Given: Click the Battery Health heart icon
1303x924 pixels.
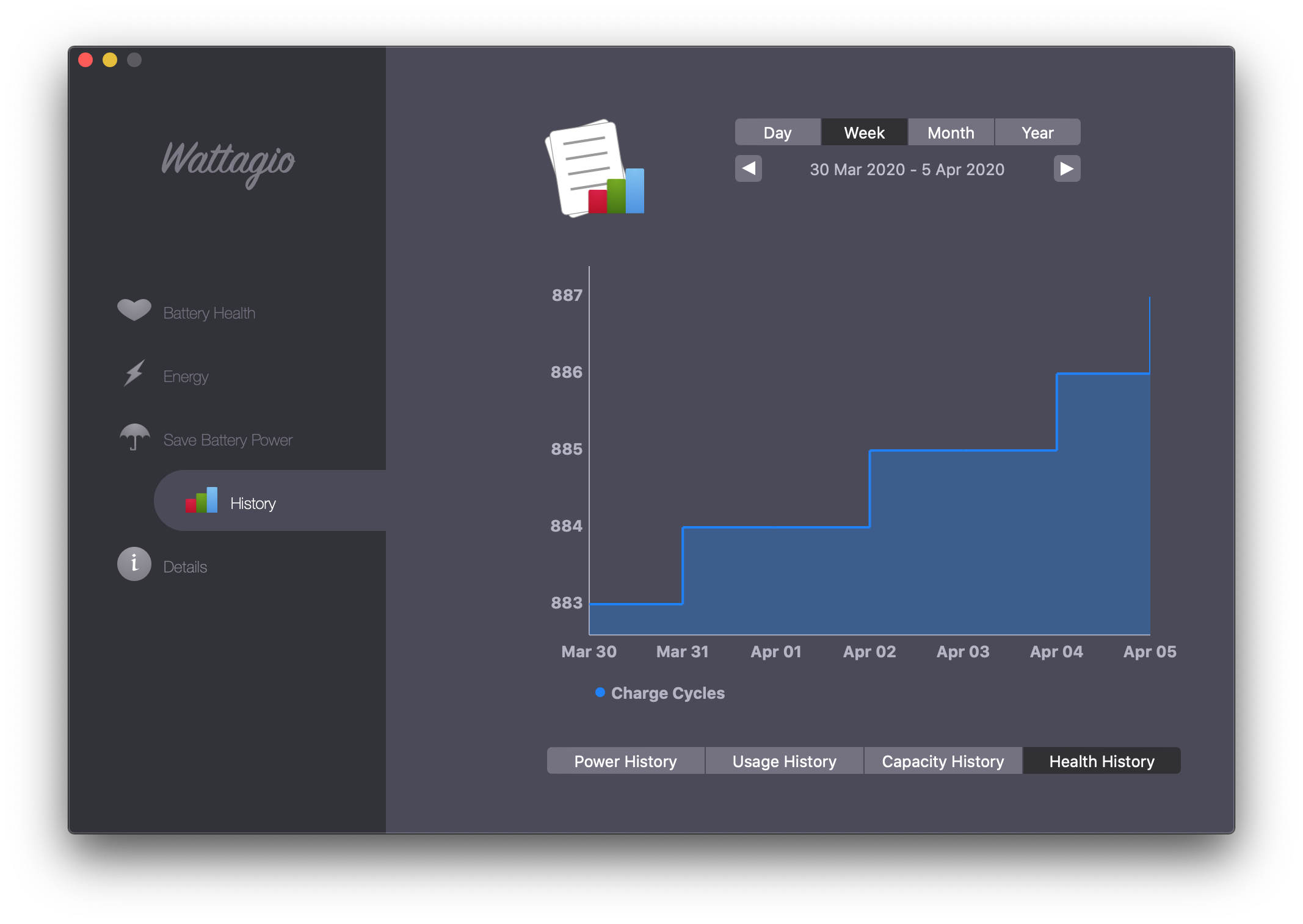Looking at the screenshot, I should click(x=134, y=310).
